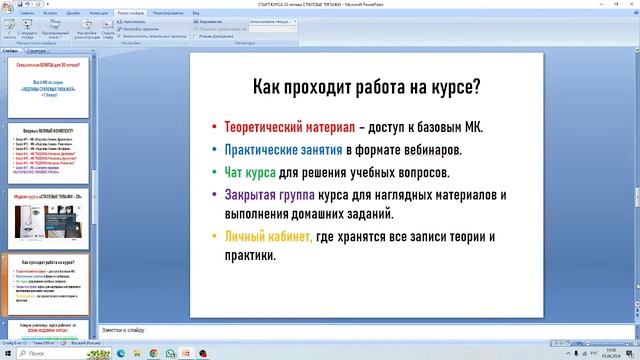Click the blue text 'Практические занятия'
The height and width of the screenshot is (360, 640).
[x=283, y=150]
